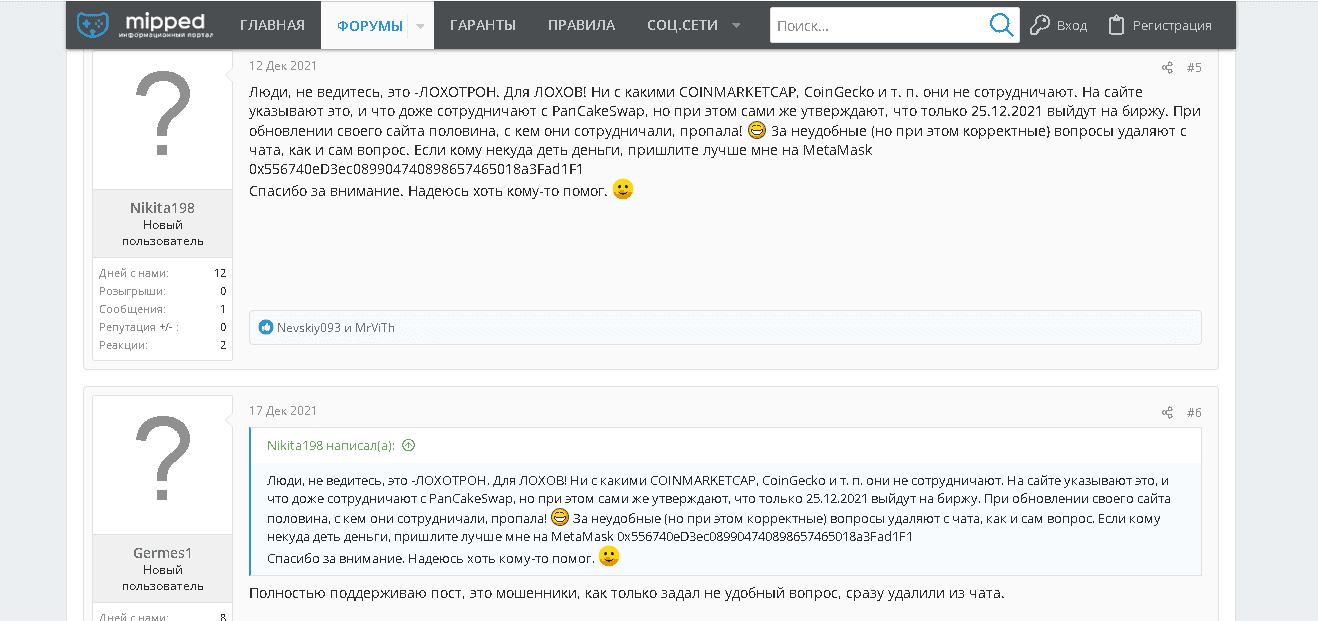
Task: Click share icon on post #6
Action: (x=1167, y=412)
